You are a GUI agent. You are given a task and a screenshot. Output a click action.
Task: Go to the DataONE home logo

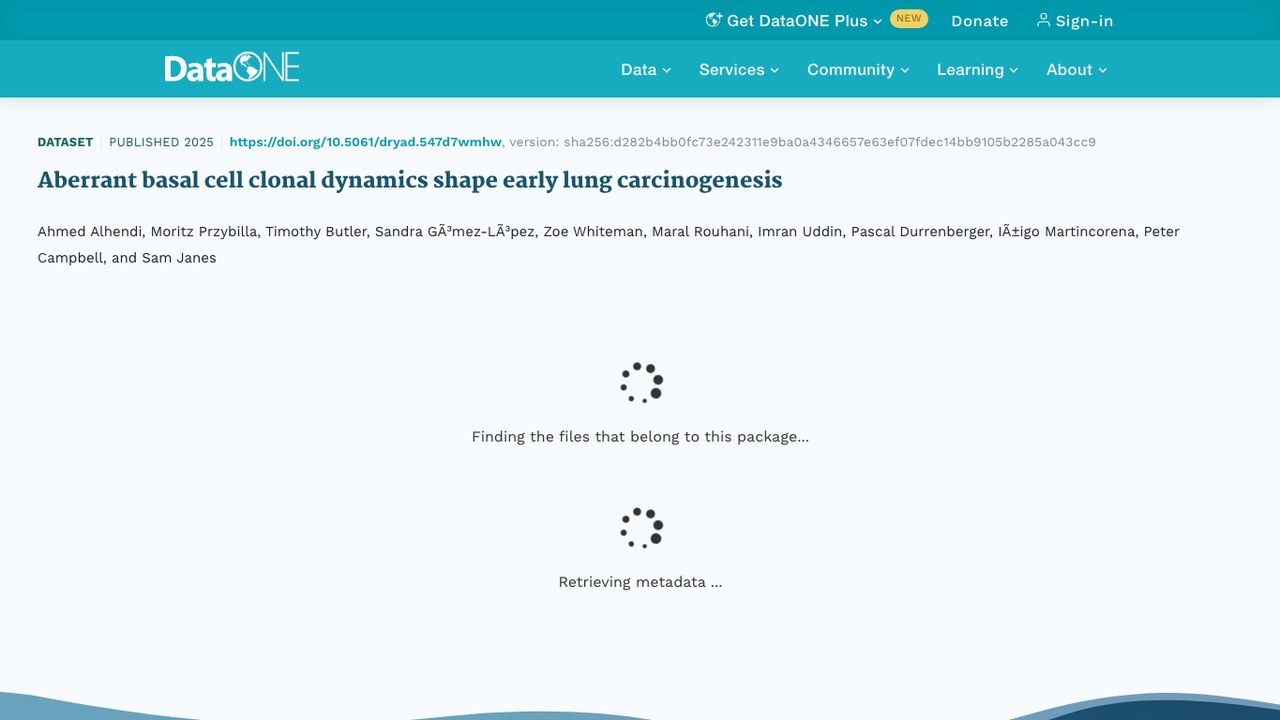coord(232,68)
